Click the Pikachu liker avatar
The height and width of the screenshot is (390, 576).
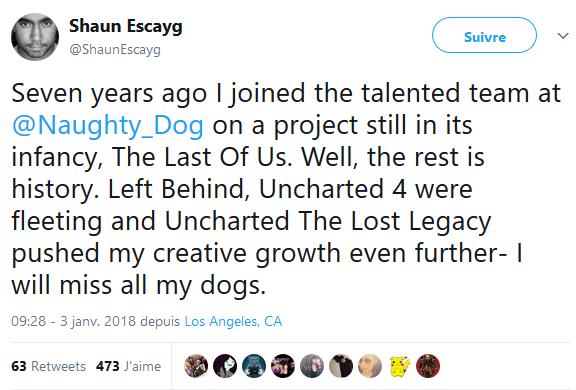tap(399, 366)
